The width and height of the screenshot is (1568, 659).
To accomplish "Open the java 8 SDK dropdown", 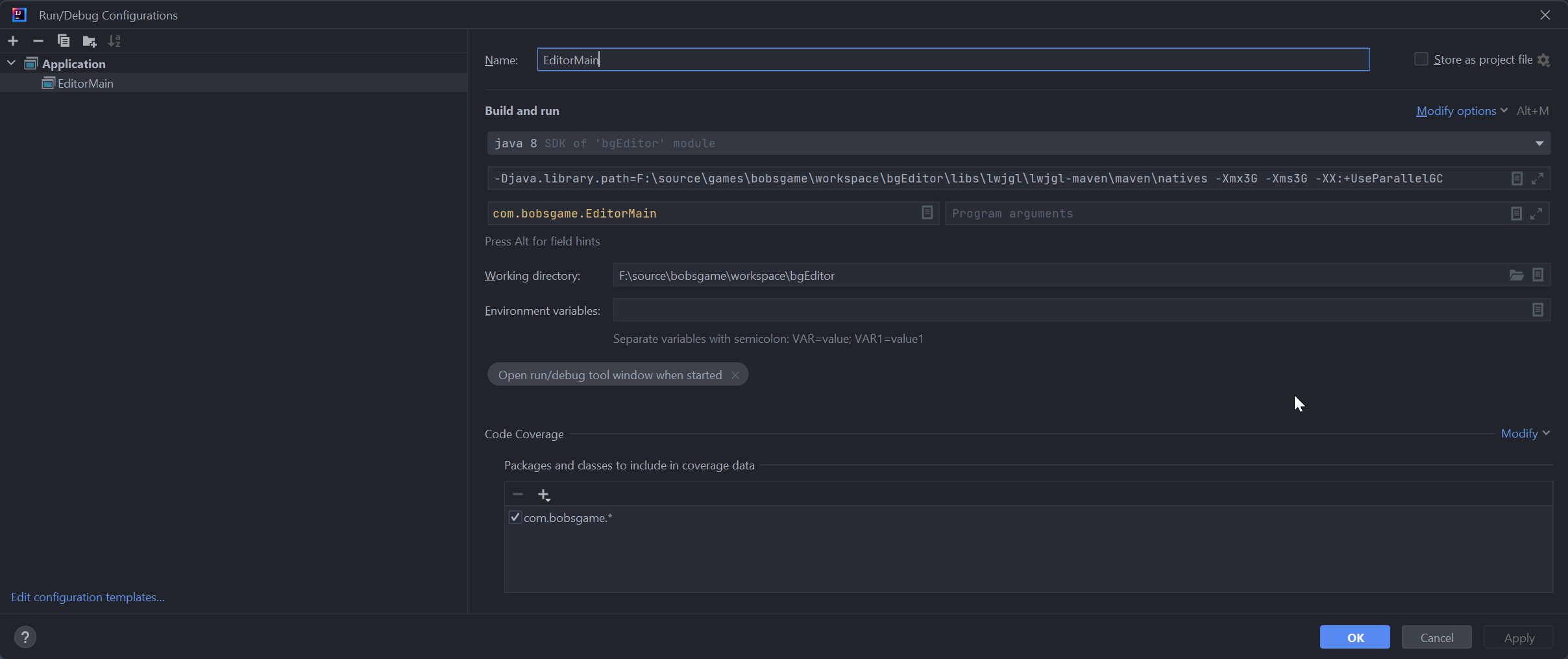I will (x=1539, y=143).
